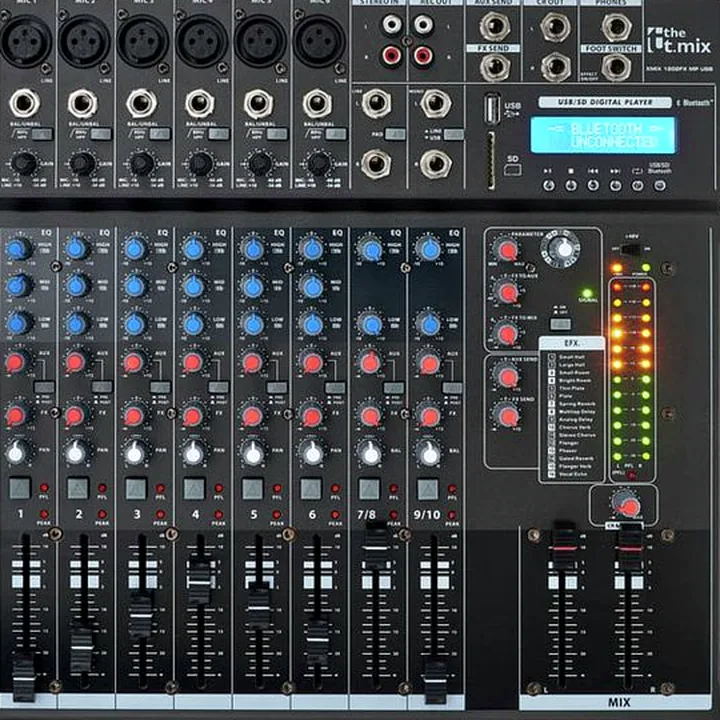Select the red control room/phones level knob
The width and height of the screenshot is (720, 720).
627,505
